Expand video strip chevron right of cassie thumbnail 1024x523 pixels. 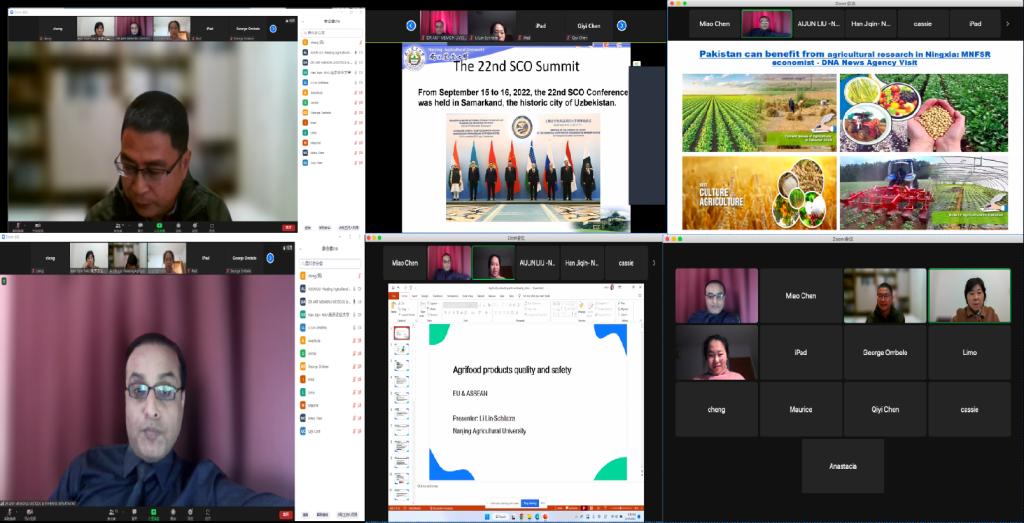(654, 263)
